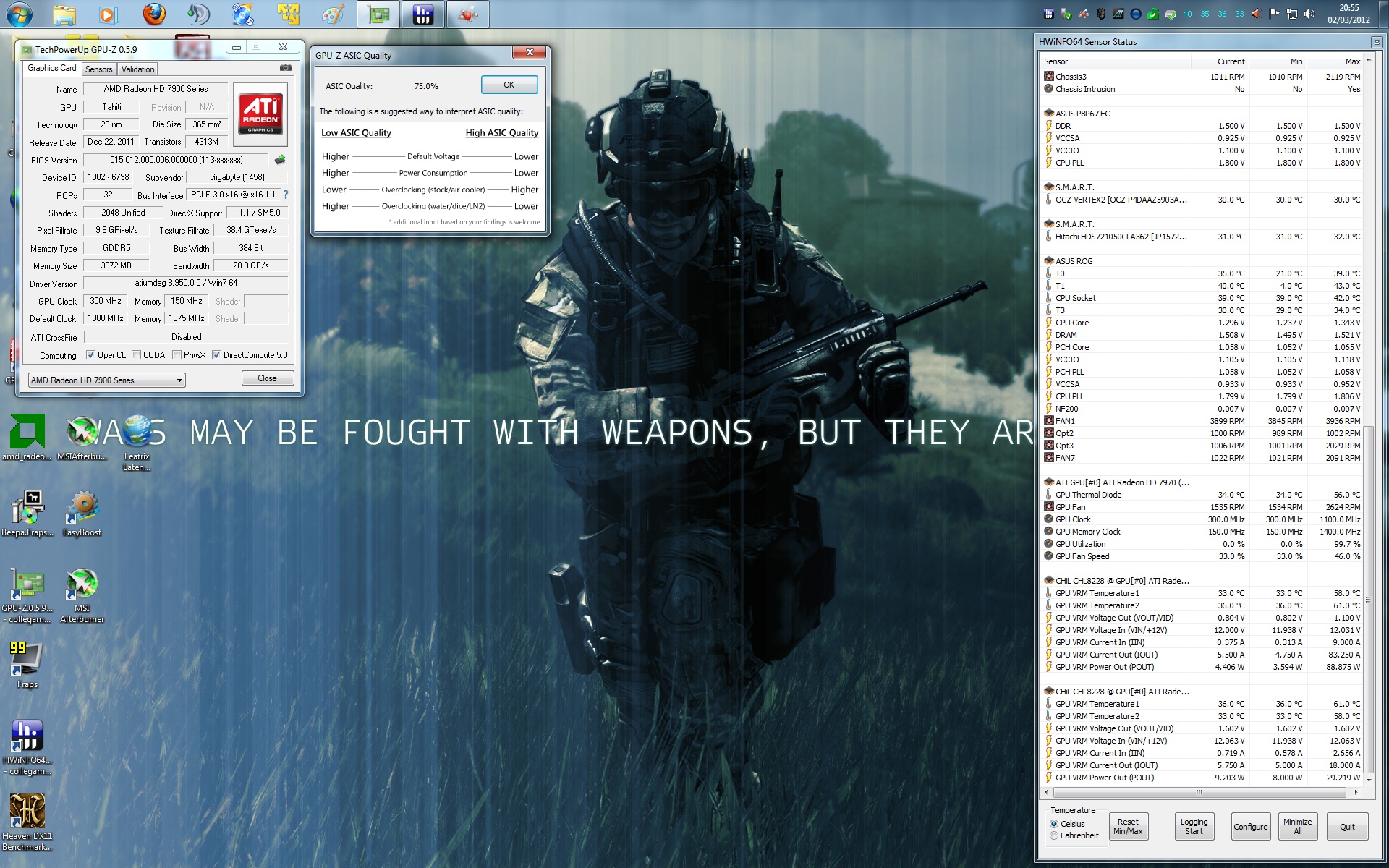
Task: Click the network tray icon
Action: [1292, 14]
